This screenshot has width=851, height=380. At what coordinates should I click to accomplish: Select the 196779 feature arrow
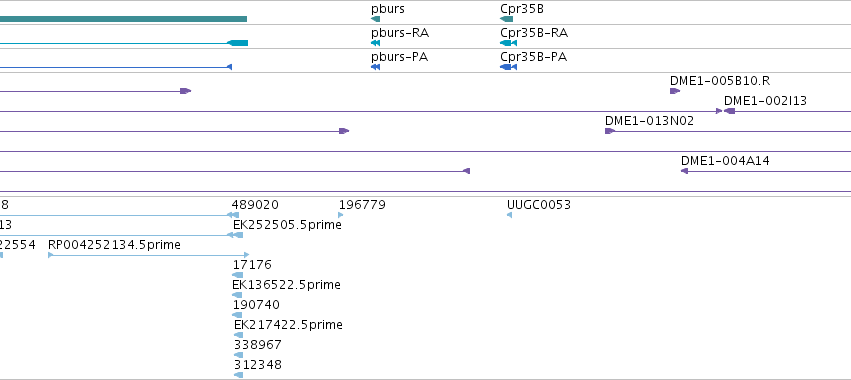341,215
